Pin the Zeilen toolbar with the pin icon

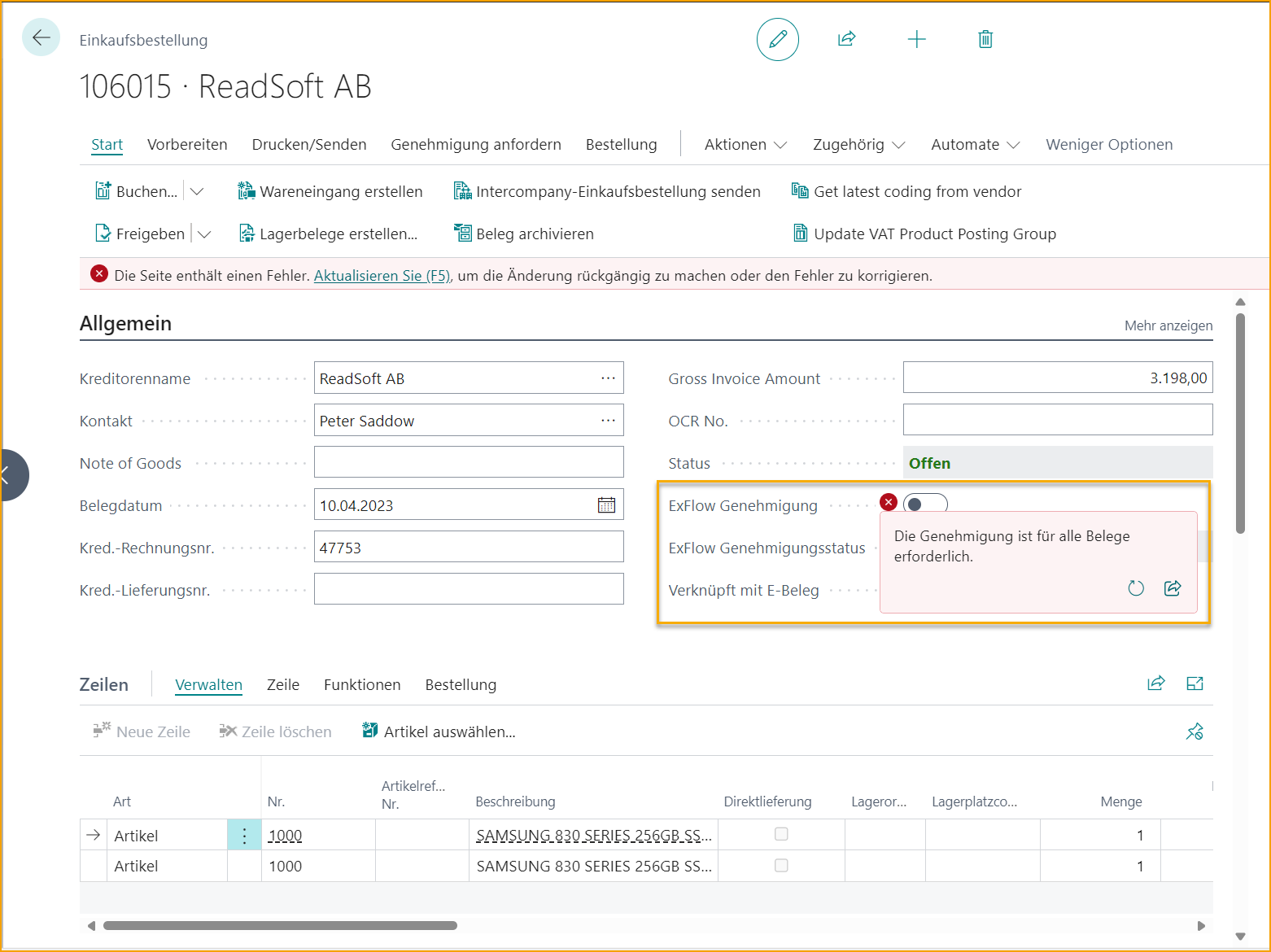click(1195, 731)
